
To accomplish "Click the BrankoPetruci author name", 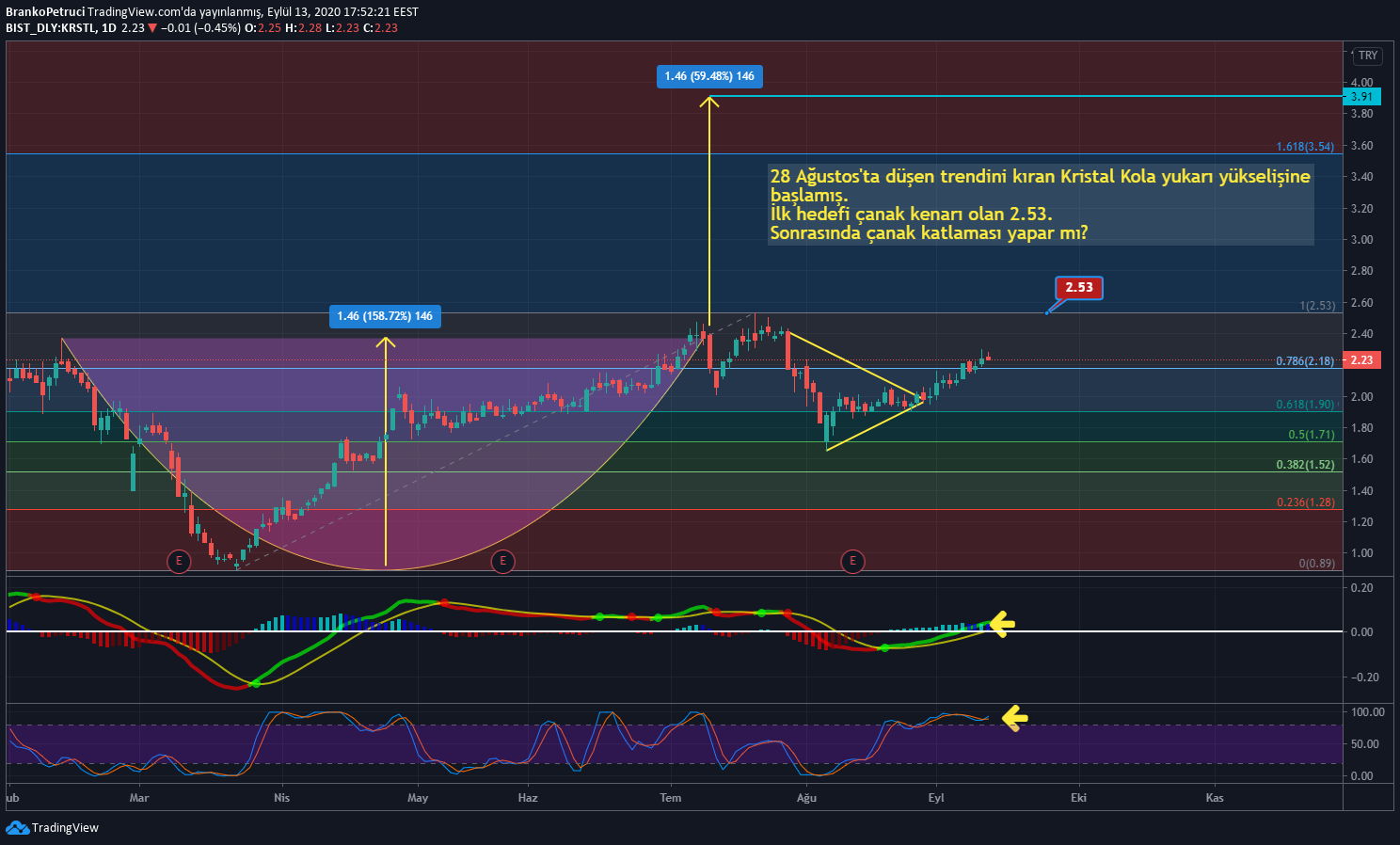I will pos(45,12).
